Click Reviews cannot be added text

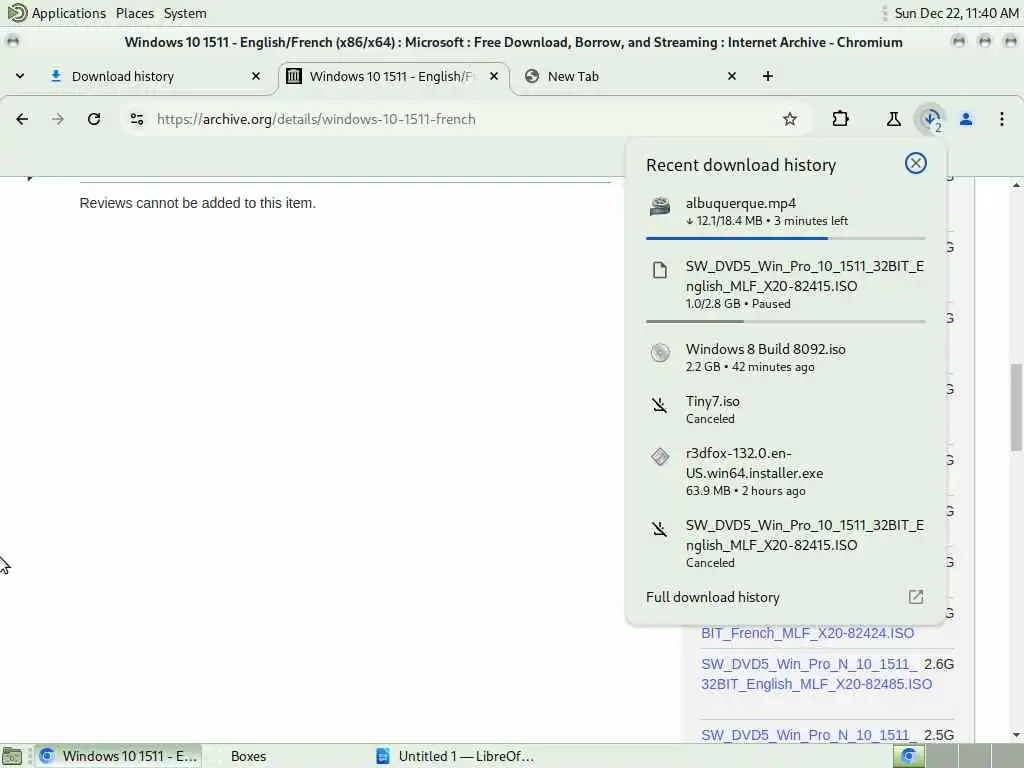click(x=197, y=203)
